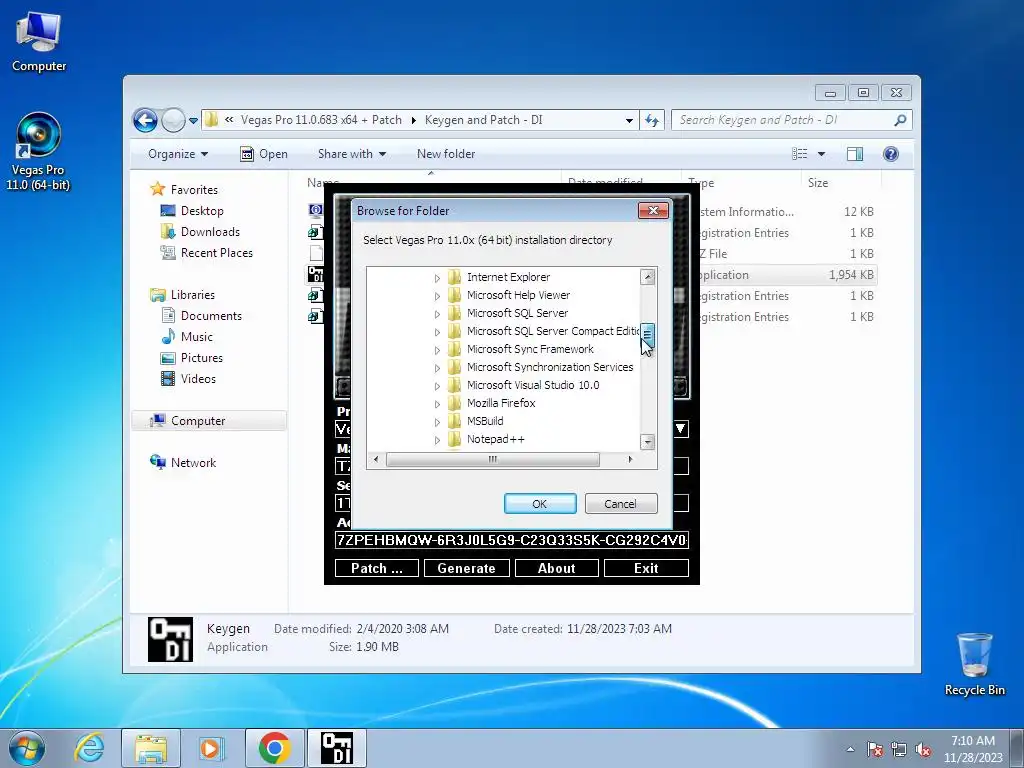The width and height of the screenshot is (1024, 768).
Task: Click the vertical scrollbar thumb in folder tree
Action: pos(647,334)
